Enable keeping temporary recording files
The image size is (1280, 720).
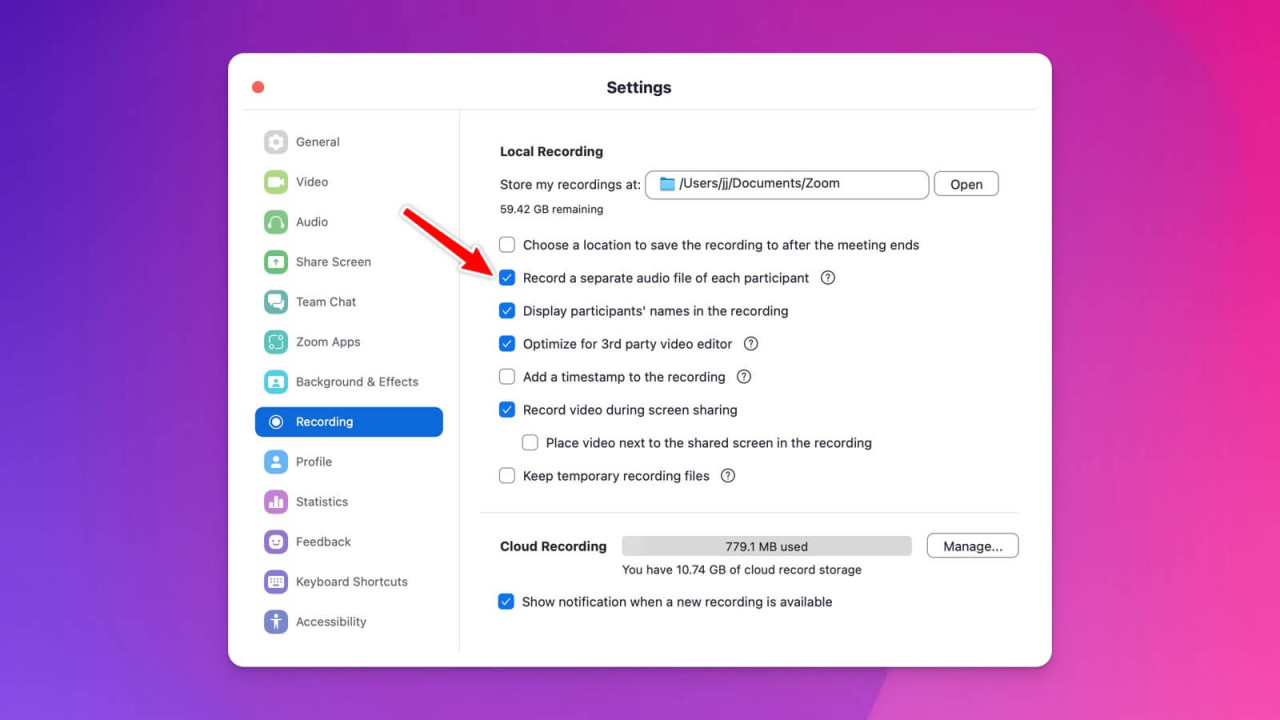click(x=507, y=475)
